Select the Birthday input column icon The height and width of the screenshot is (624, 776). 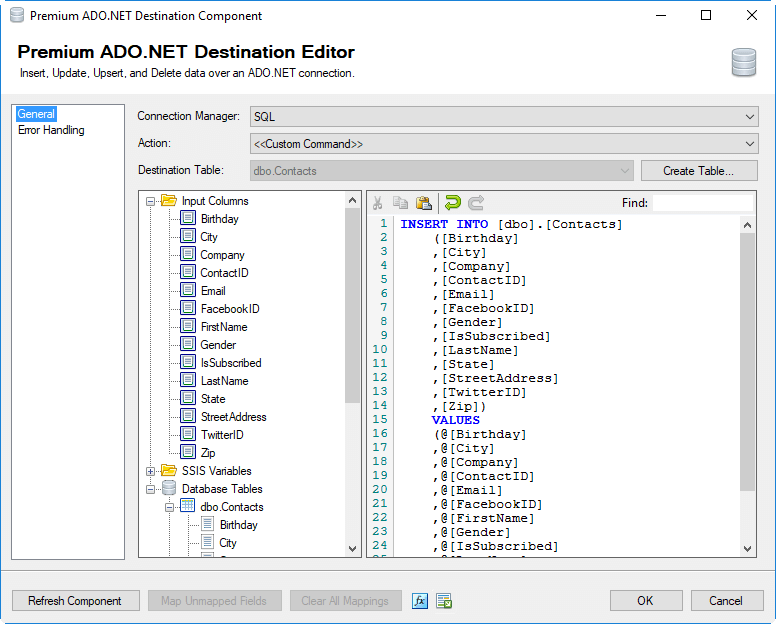pyautogui.click(x=188, y=218)
